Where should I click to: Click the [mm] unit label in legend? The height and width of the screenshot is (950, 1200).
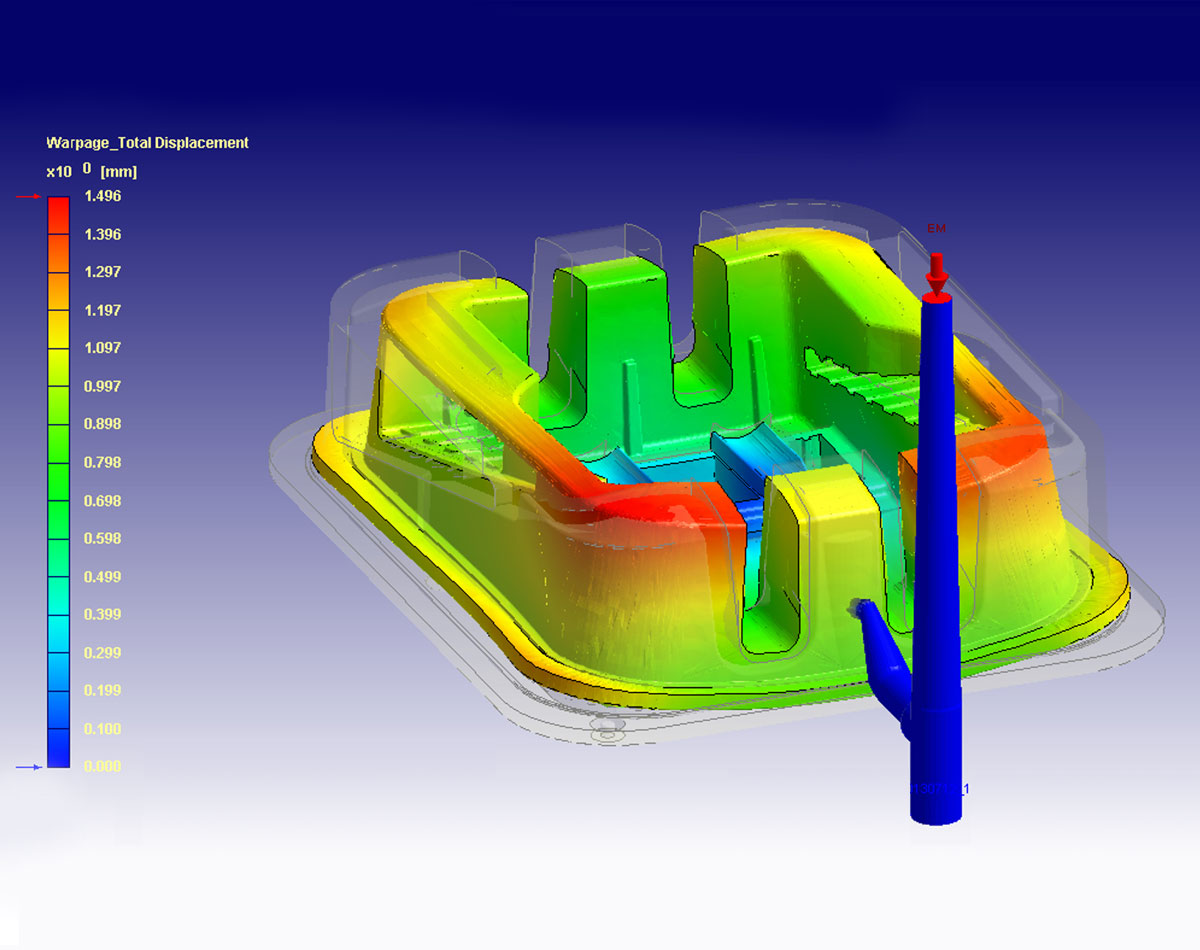119,172
